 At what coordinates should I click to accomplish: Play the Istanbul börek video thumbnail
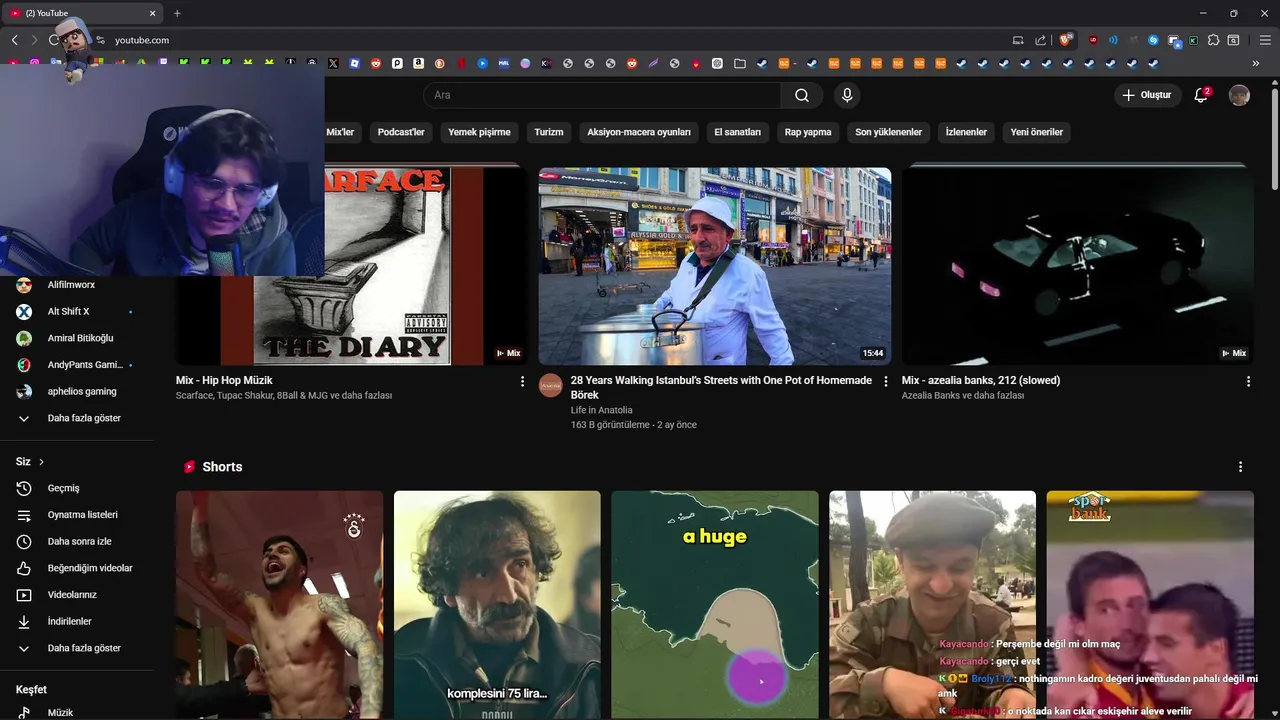point(715,266)
